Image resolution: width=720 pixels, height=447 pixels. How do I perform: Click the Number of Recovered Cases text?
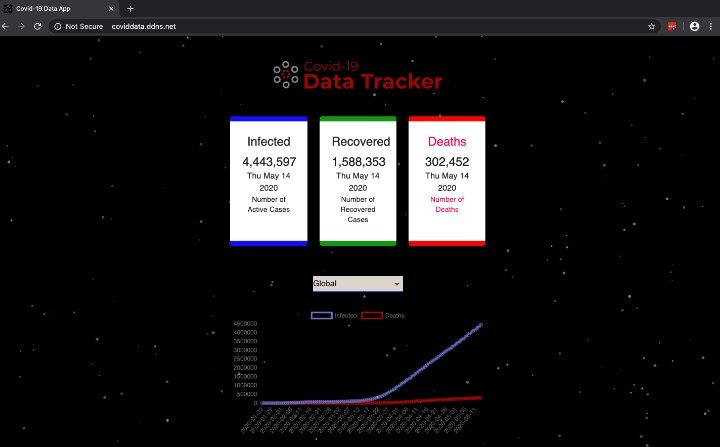(358, 209)
